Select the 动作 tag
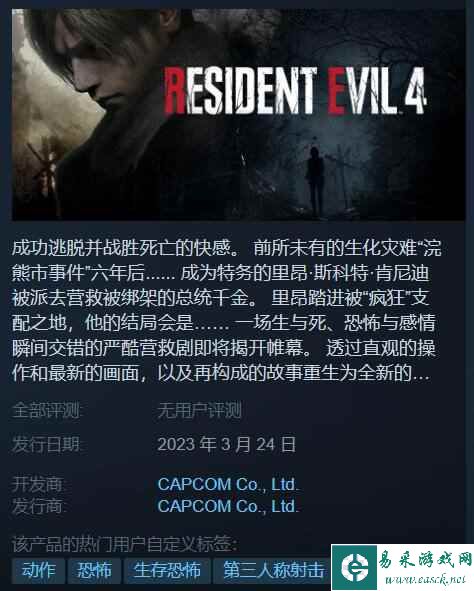Screen dimensions: 474x591 pos(38,570)
